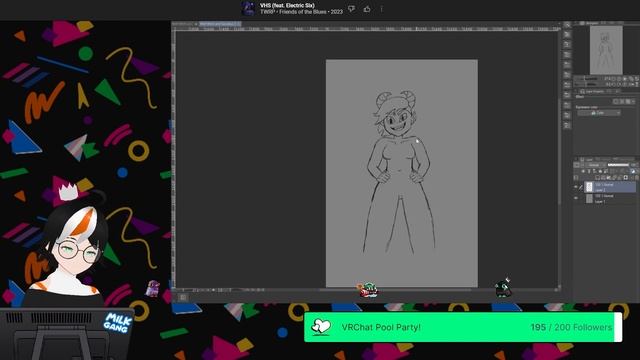Click 'TWRP • Friends of the Blues • 2023'
The image size is (640, 360).
pos(301,12)
